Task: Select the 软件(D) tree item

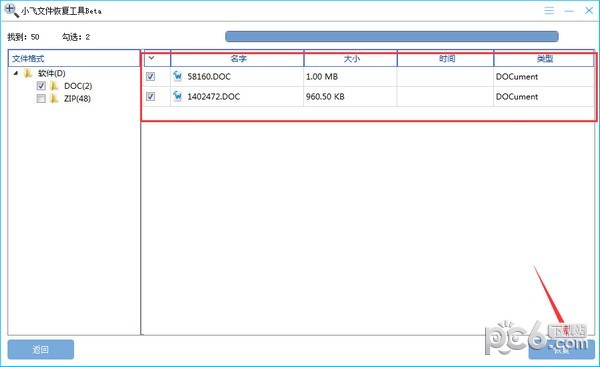Action: pyautogui.click(x=52, y=73)
